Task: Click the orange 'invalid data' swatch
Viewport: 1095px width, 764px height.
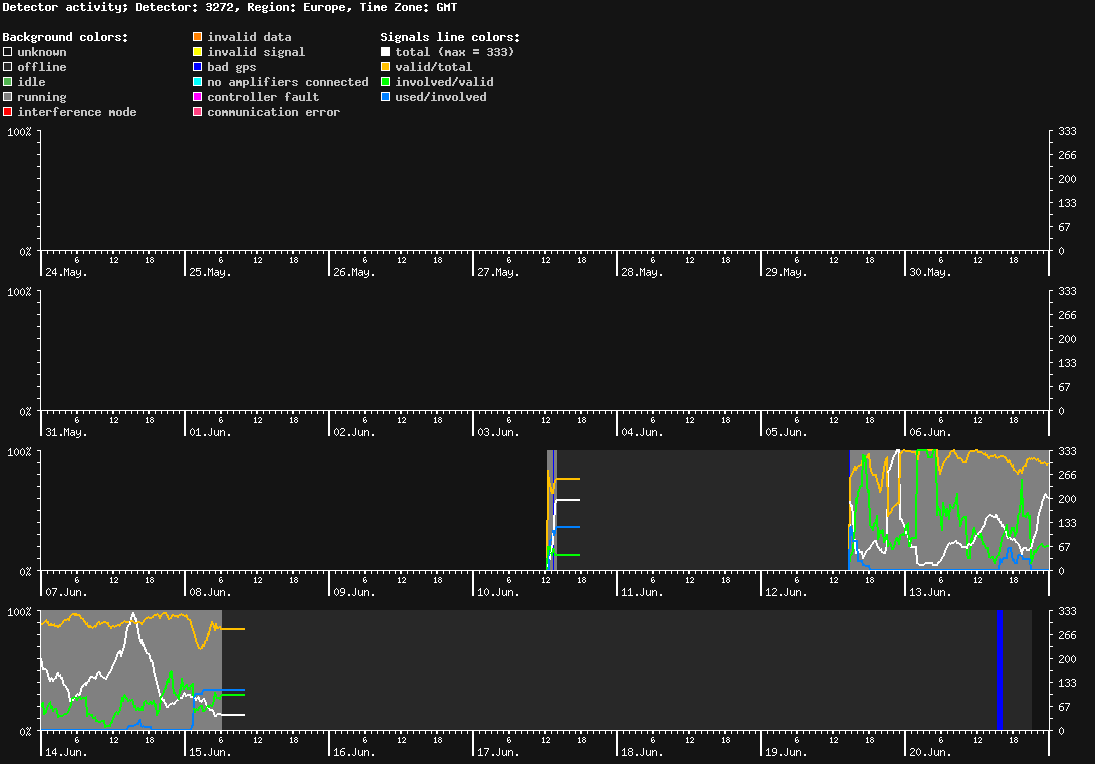Action: 198,36
